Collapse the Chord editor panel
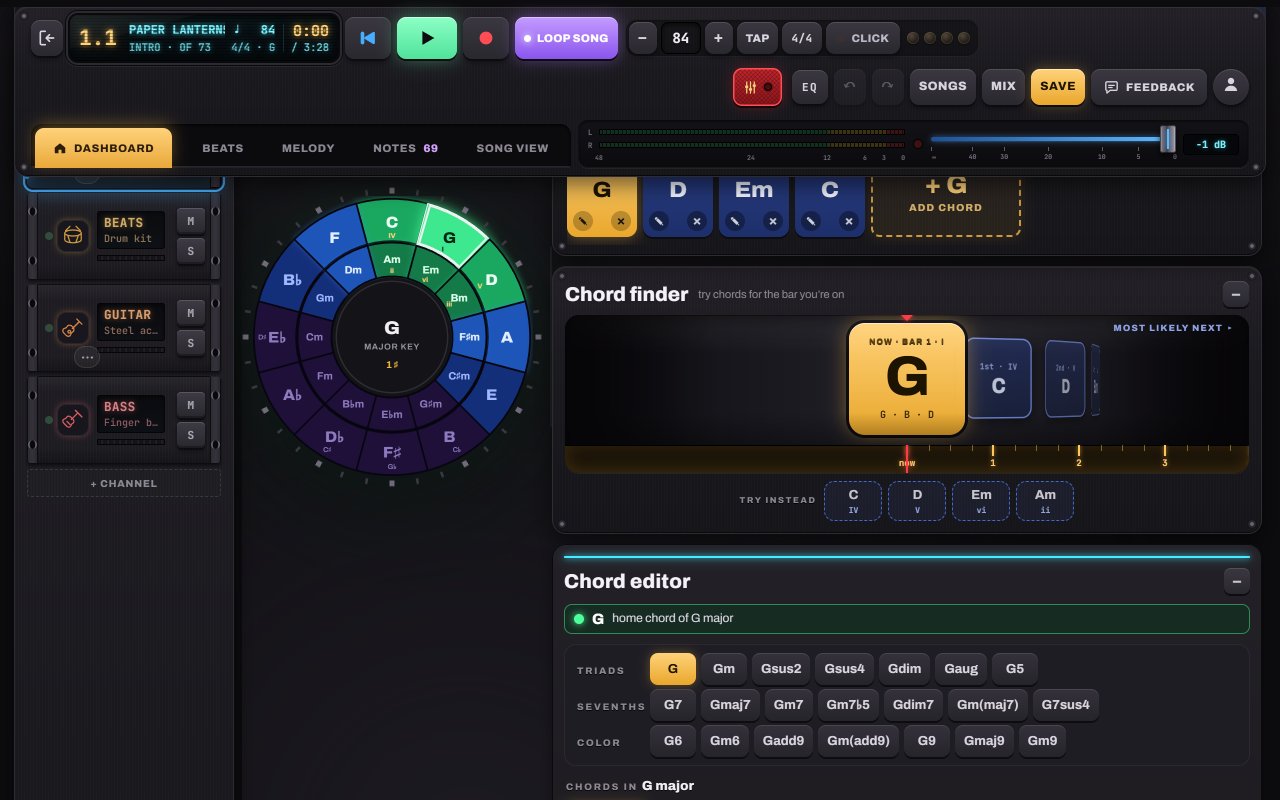 [x=1236, y=581]
